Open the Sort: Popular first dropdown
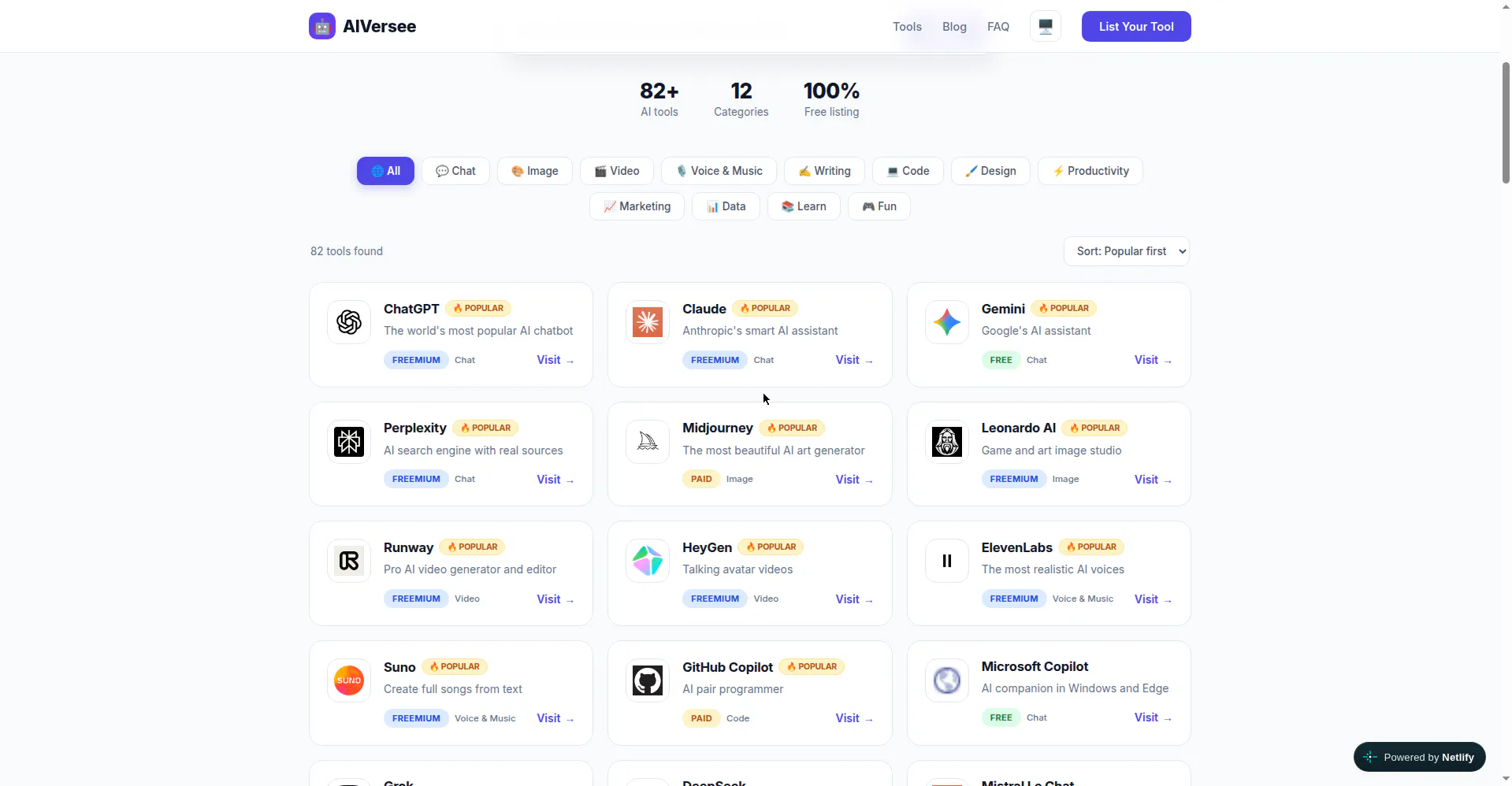1512x786 pixels. click(1127, 251)
